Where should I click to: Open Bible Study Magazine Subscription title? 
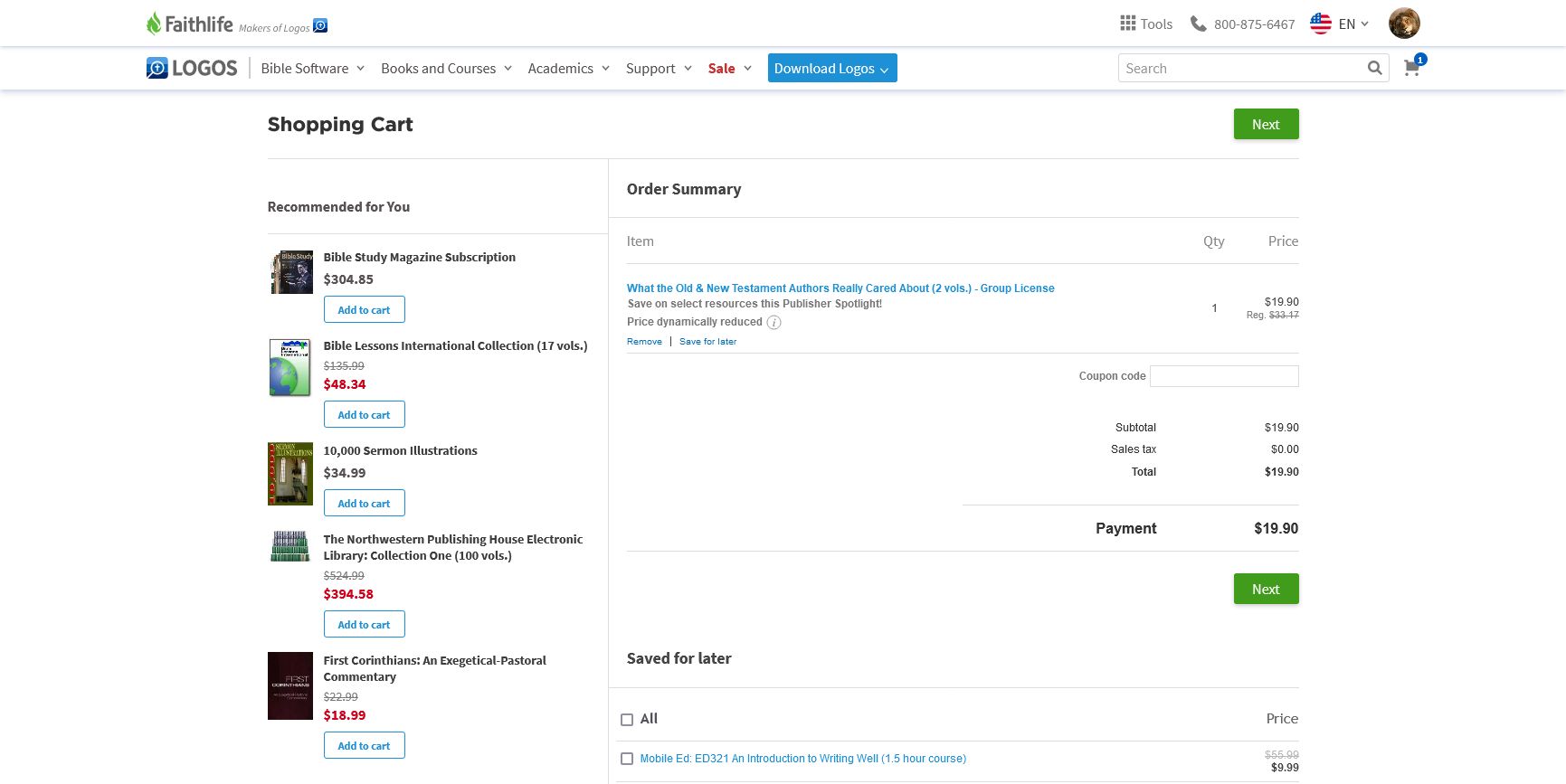click(x=420, y=258)
